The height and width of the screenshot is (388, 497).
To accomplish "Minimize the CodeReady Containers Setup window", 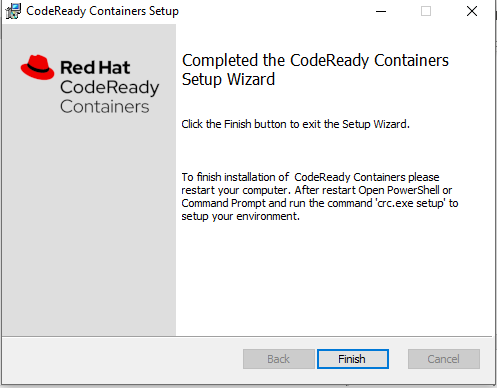I will pos(381,11).
